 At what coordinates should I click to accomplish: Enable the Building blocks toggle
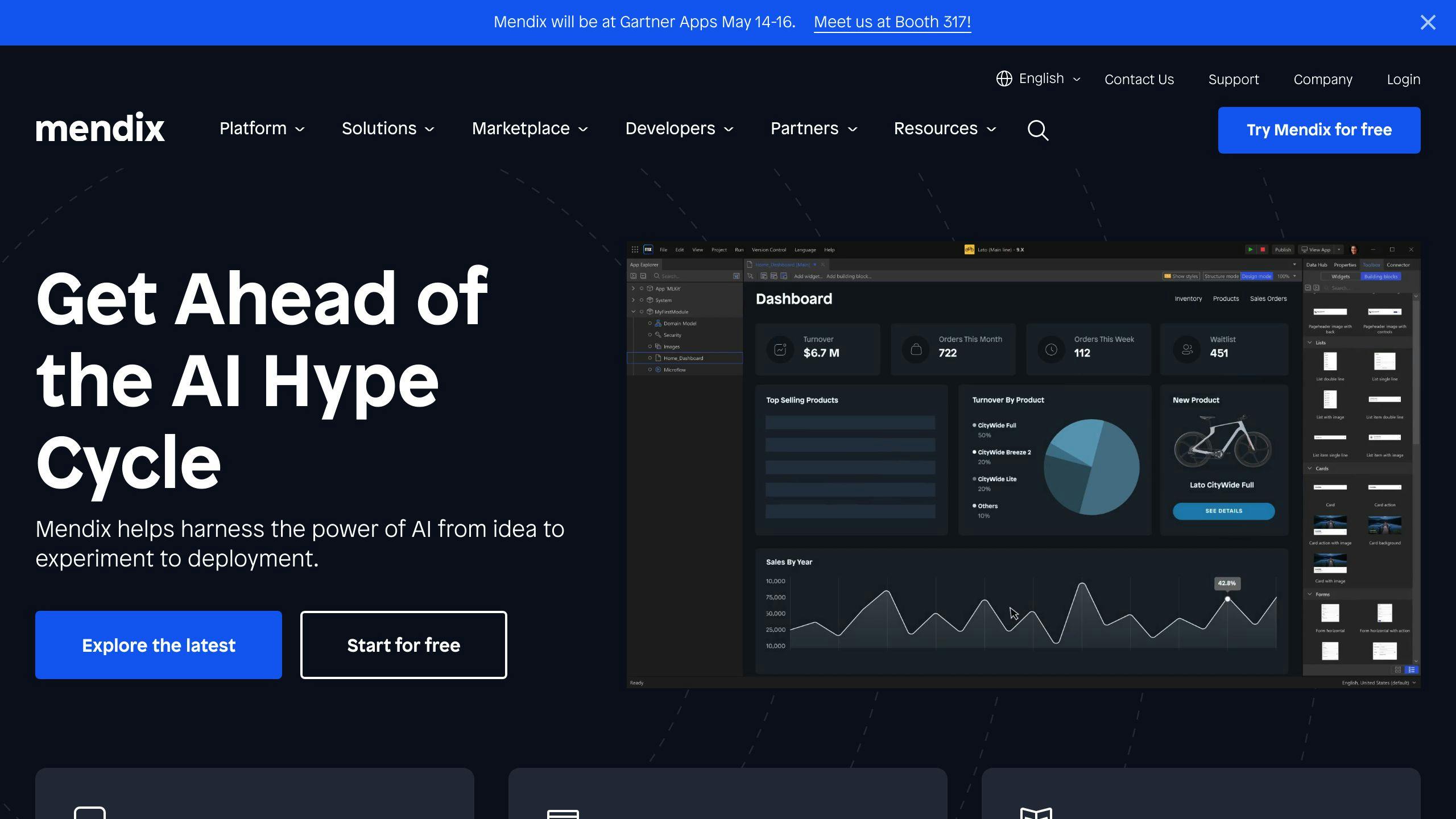pos(1381,276)
